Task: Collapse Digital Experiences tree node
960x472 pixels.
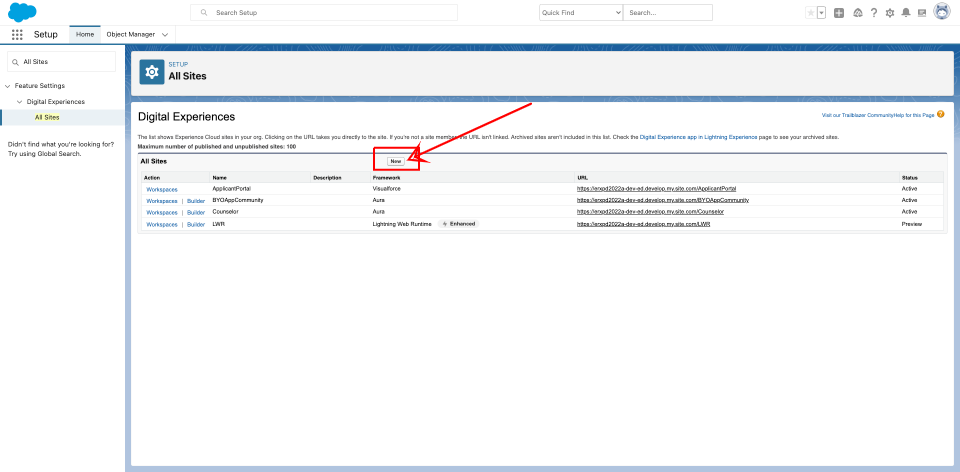Action: (19, 101)
